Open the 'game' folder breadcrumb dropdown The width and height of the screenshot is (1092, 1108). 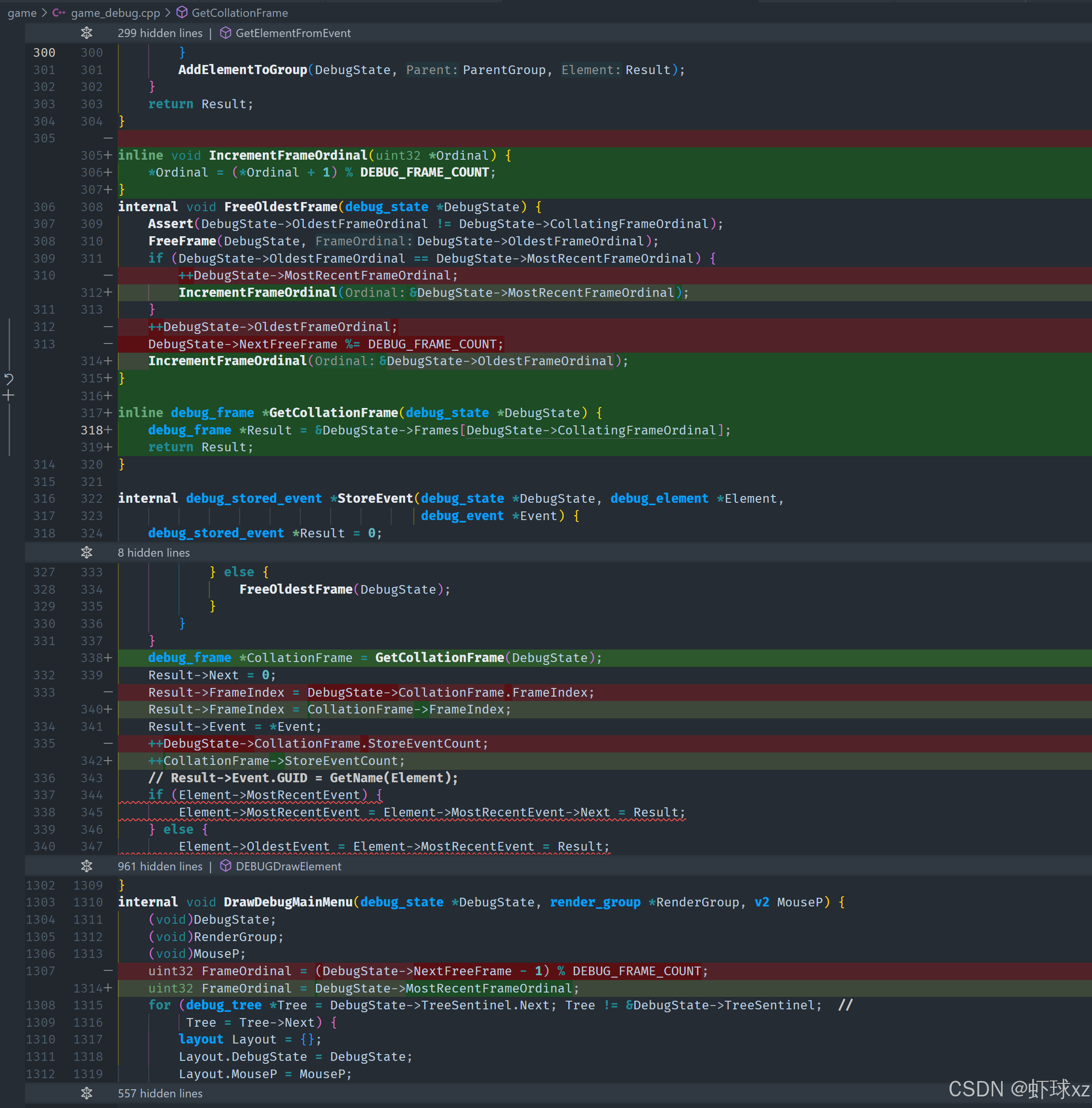point(22,13)
